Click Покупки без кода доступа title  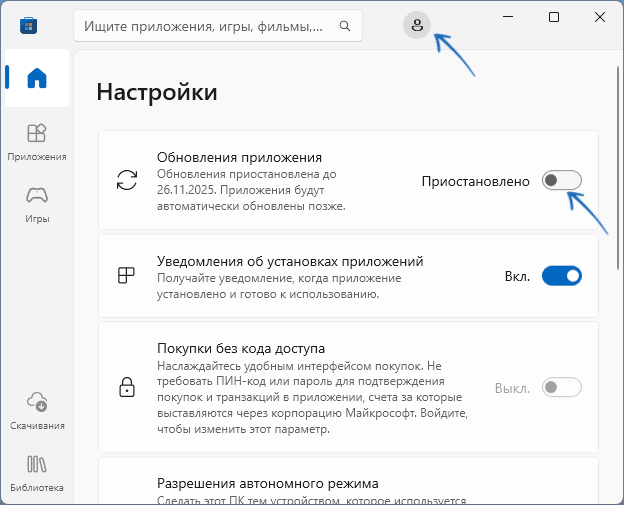[x=241, y=349]
